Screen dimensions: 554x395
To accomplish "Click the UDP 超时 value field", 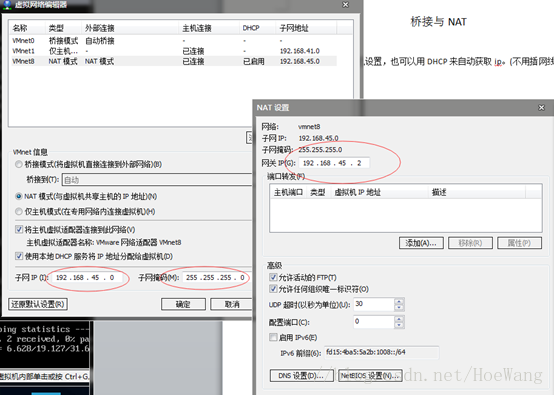I will click(374, 304).
